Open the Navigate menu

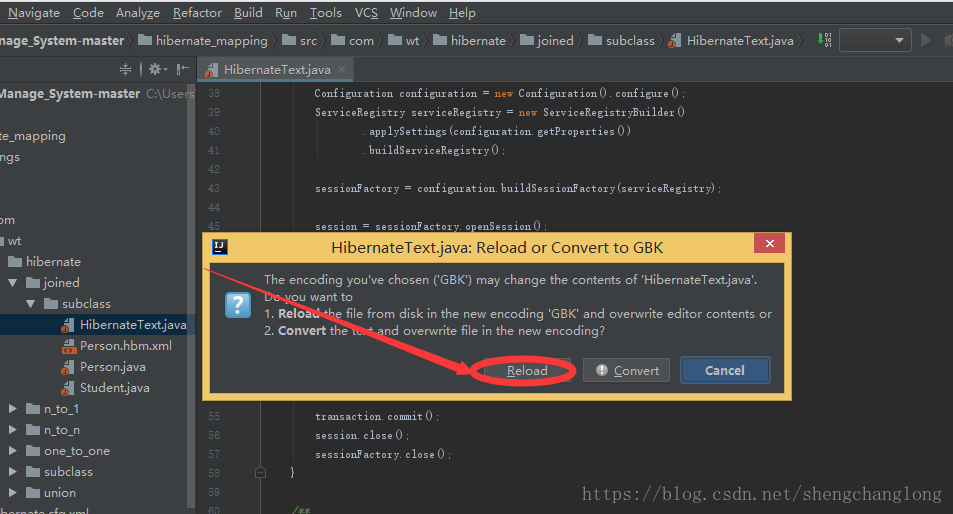click(34, 13)
